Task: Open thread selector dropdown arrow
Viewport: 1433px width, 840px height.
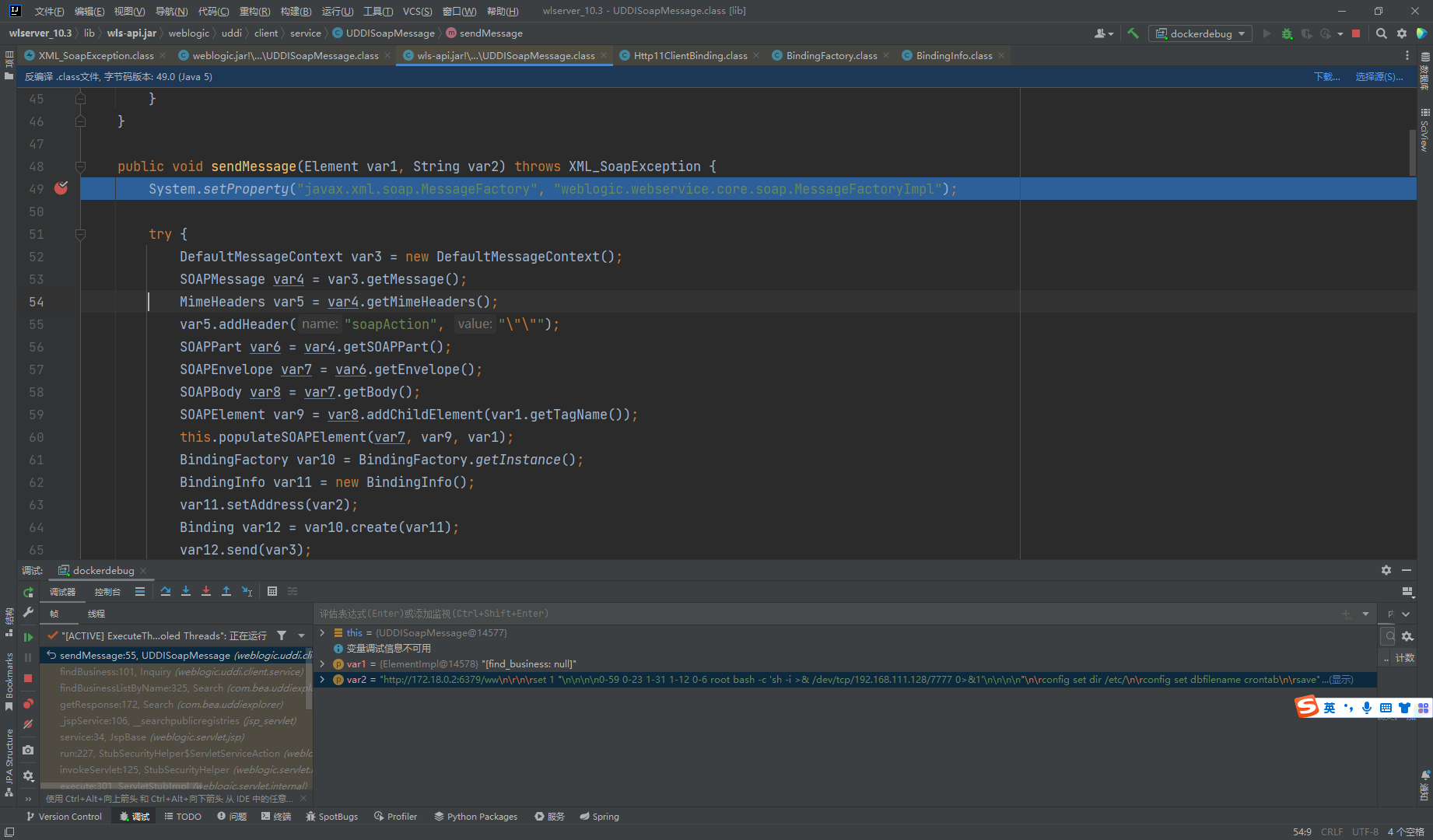Action: click(302, 635)
